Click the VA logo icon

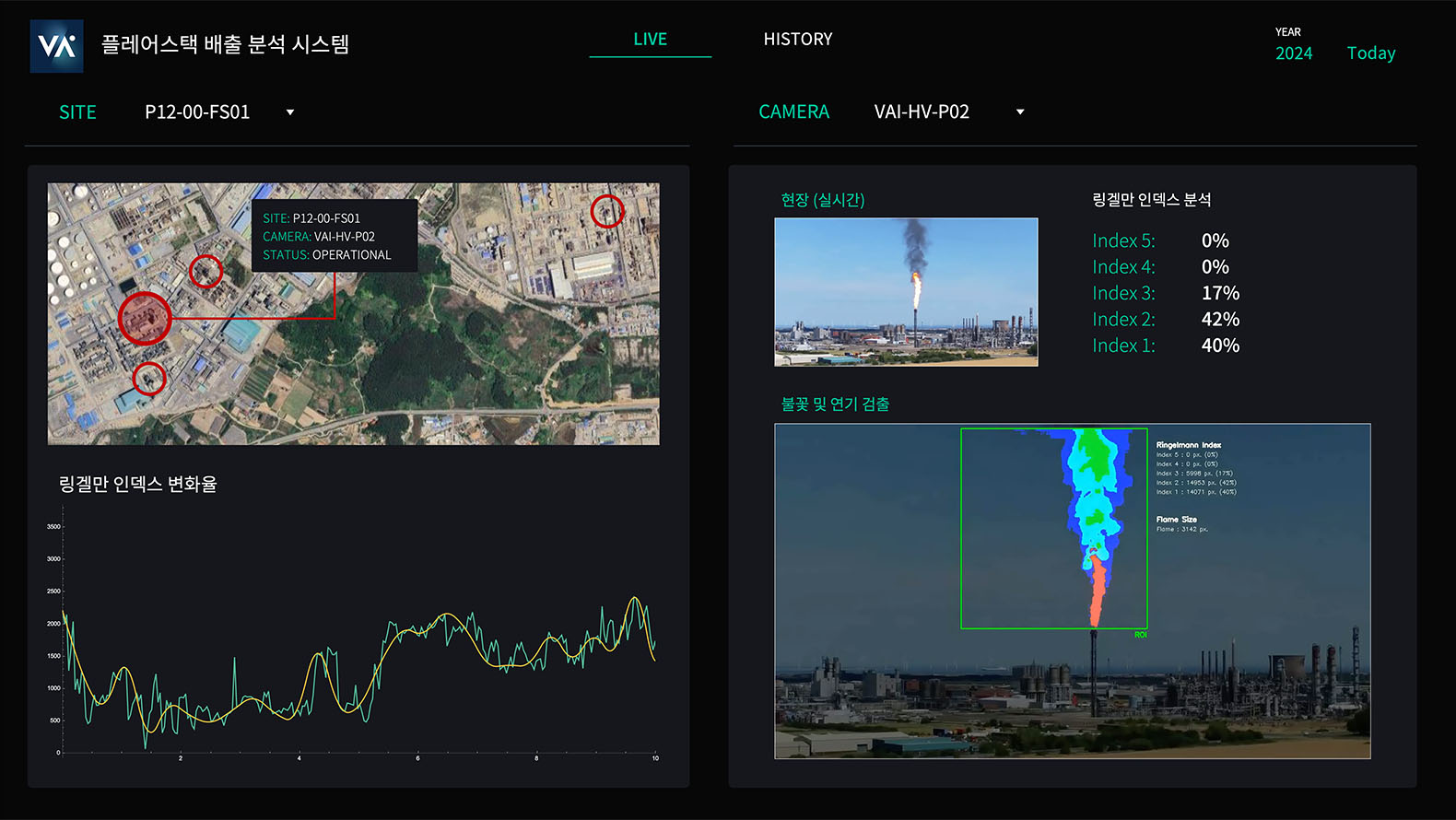[57, 46]
